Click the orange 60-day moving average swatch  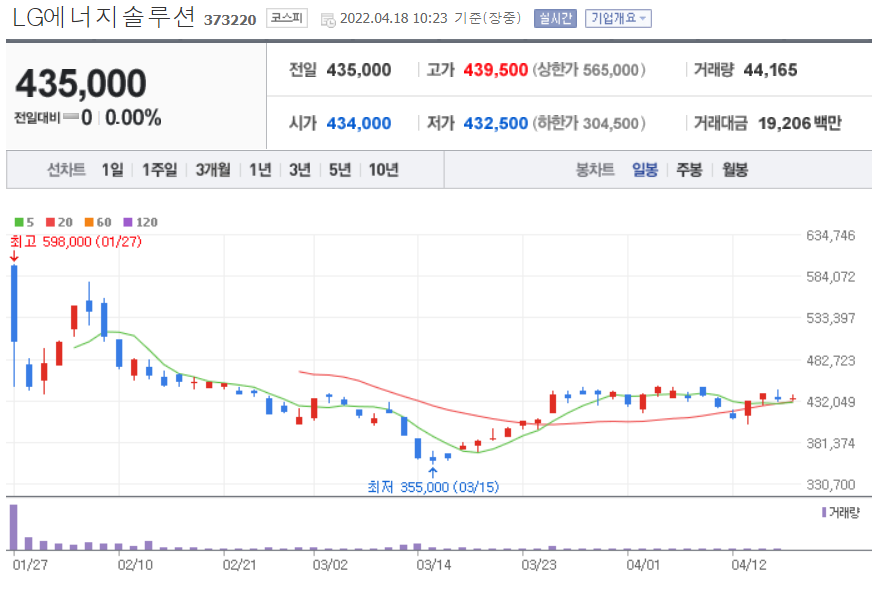[x=89, y=223]
